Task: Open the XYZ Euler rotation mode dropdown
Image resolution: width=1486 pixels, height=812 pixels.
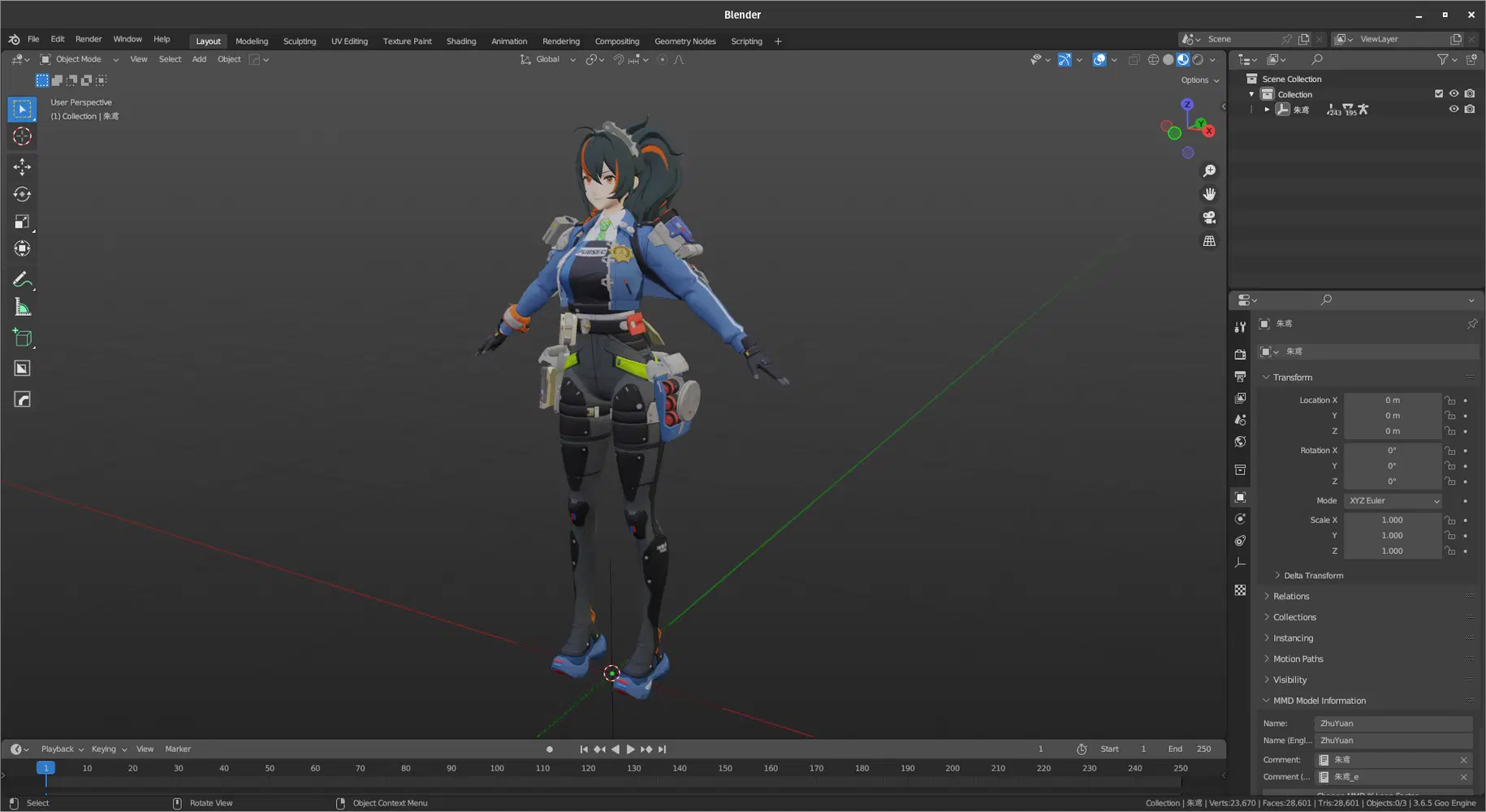Action: 1393,501
